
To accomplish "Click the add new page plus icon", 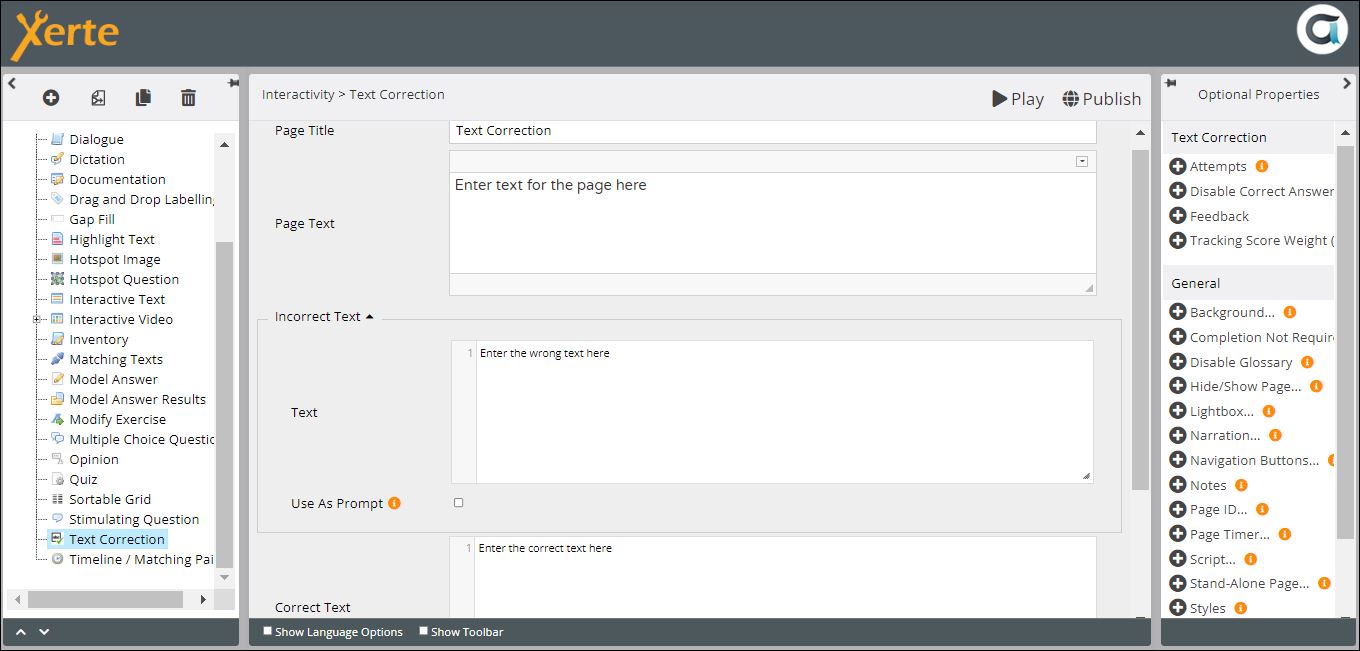I will 51,97.
